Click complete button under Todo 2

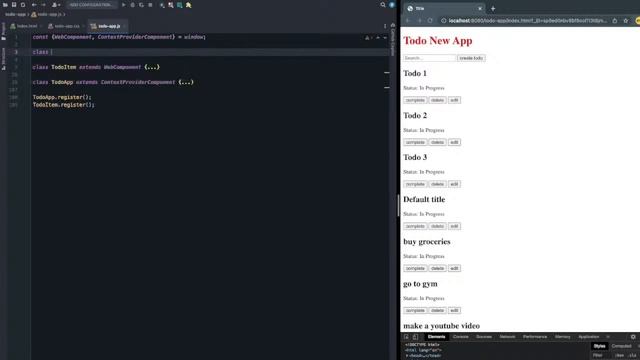click(415, 142)
